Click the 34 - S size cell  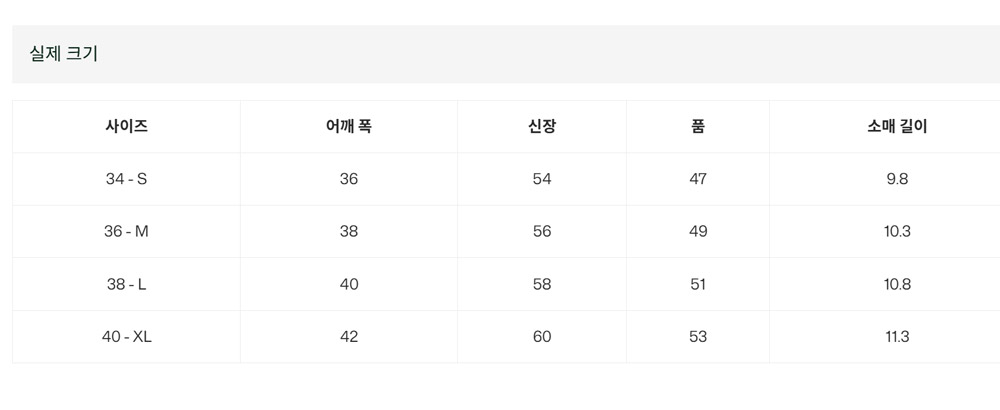[126, 179]
